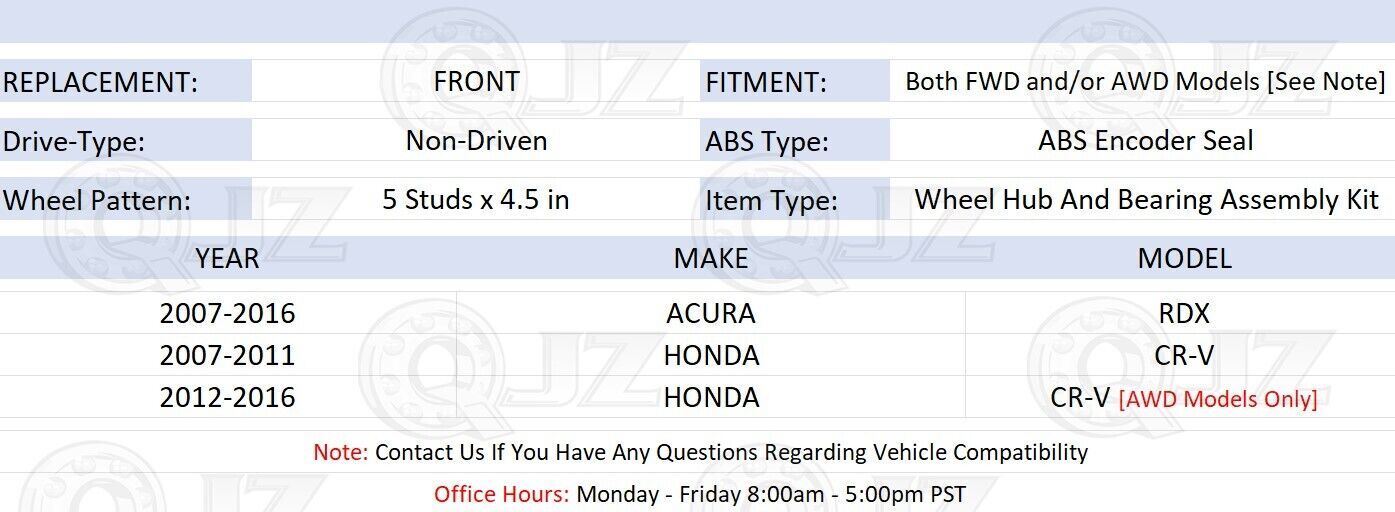Click the YEAR column header

[x=227, y=258]
